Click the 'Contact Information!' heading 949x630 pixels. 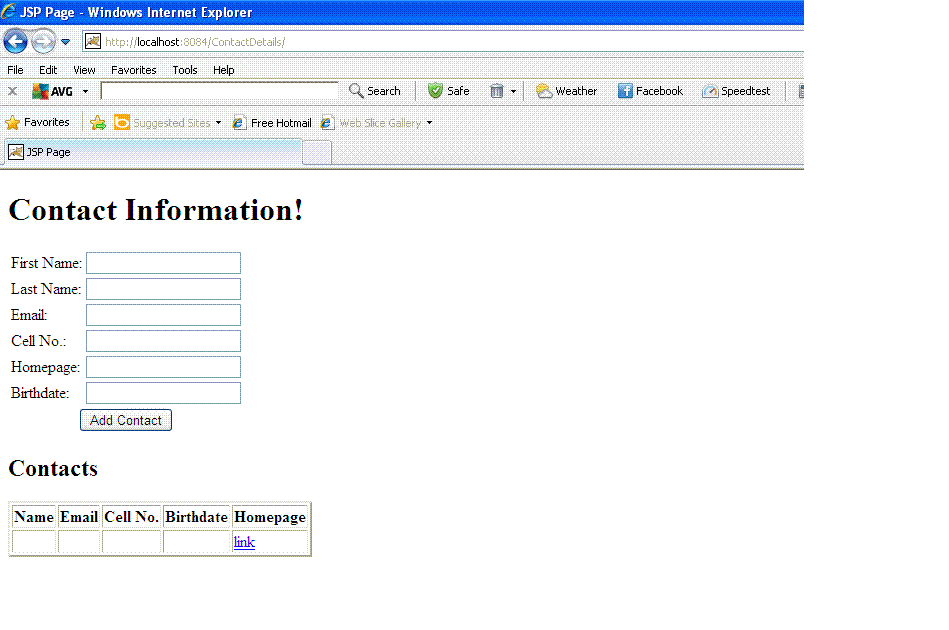click(x=156, y=211)
